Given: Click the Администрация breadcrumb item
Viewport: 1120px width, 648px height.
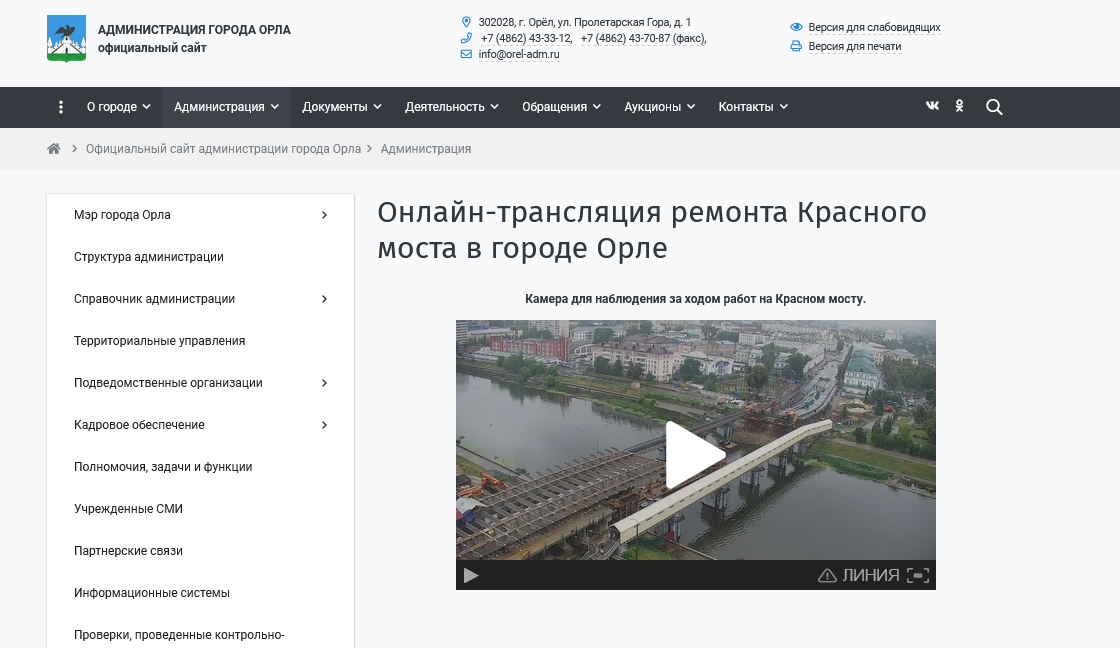Looking at the screenshot, I should 426,149.
